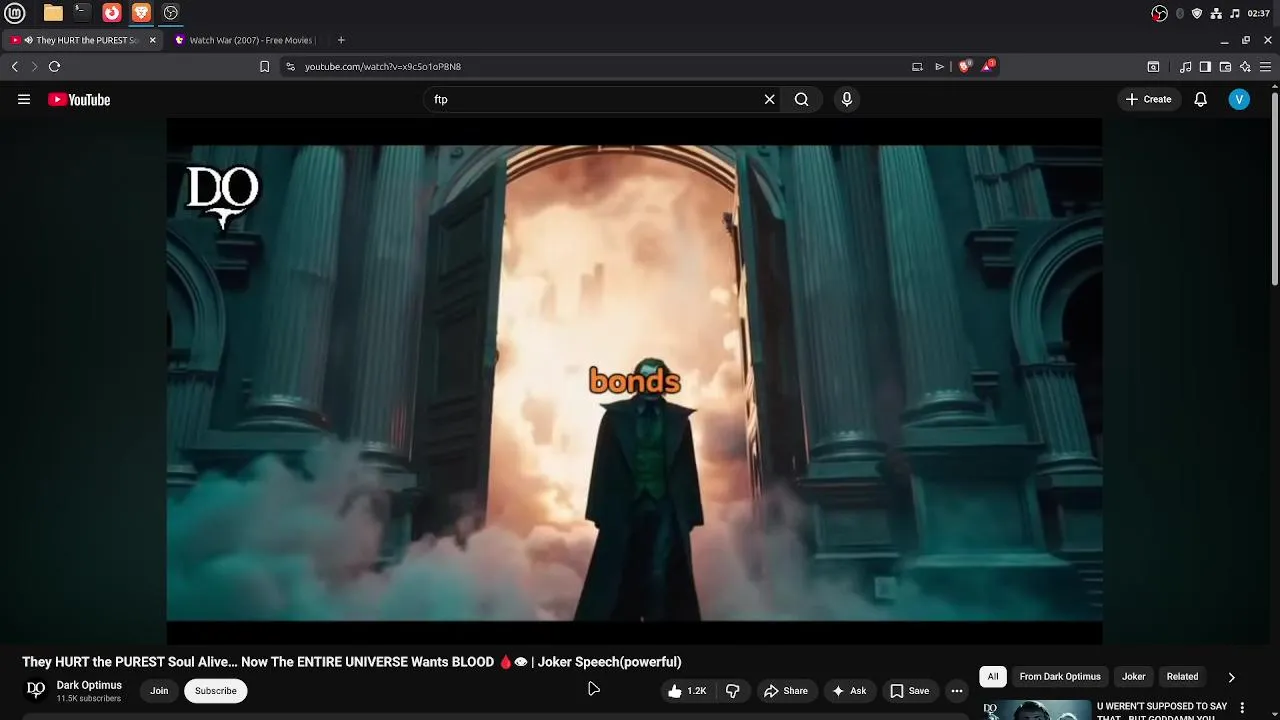Select the 'All' filter chip
The width and height of the screenshot is (1280, 720).
pos(993,677)
